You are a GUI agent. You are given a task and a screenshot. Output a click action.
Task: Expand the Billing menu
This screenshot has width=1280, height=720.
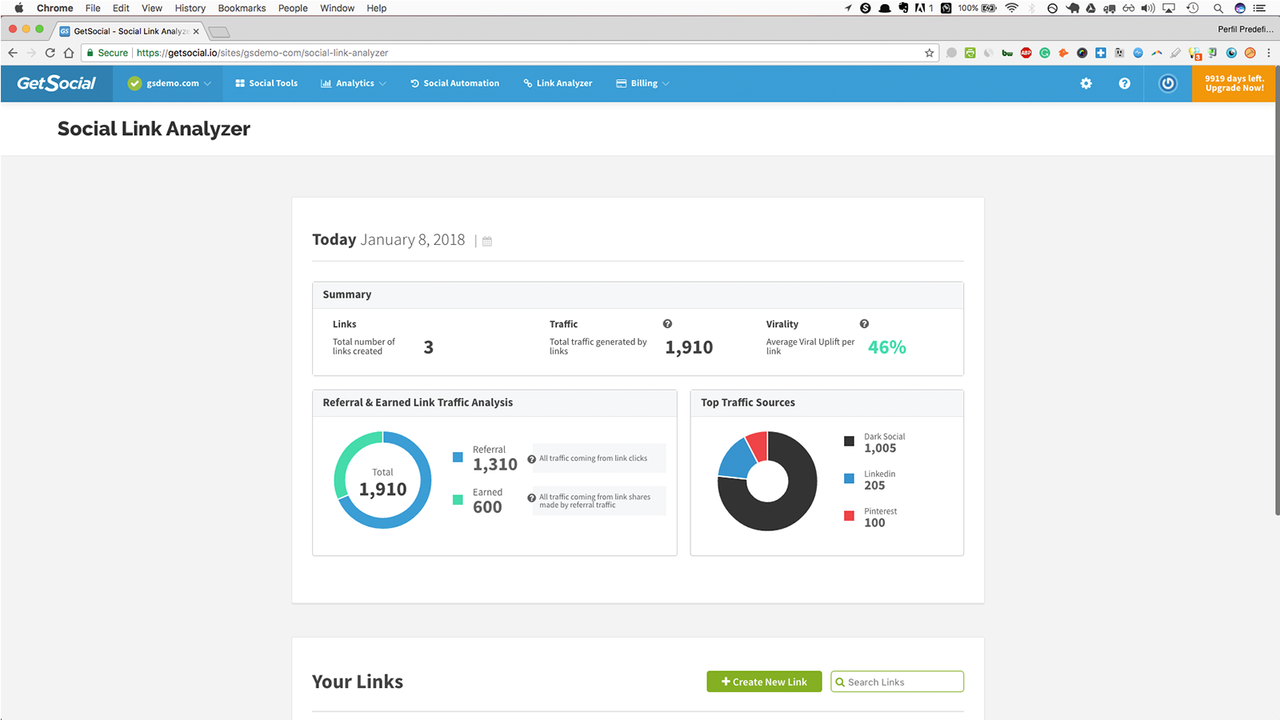point(642,83)
